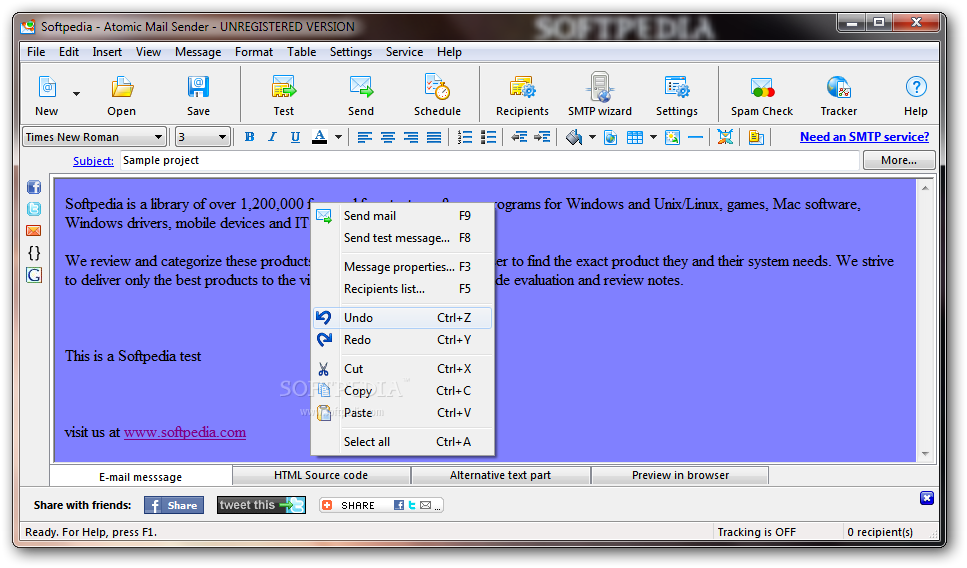Screen dimensions: 967x568
Task: Open the Service menu
Action: [x=405, y=52]
